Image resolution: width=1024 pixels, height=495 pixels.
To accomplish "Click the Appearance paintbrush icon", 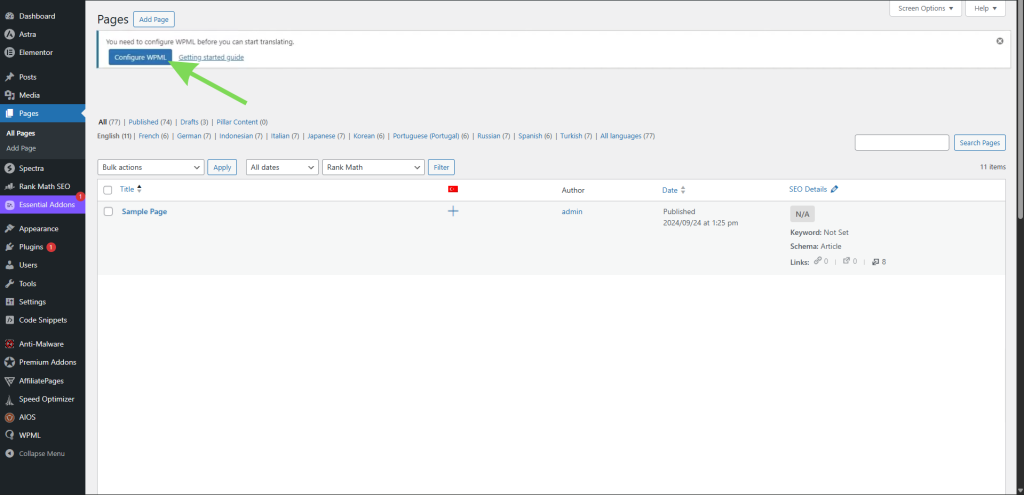I will click(x=9, y=229).
